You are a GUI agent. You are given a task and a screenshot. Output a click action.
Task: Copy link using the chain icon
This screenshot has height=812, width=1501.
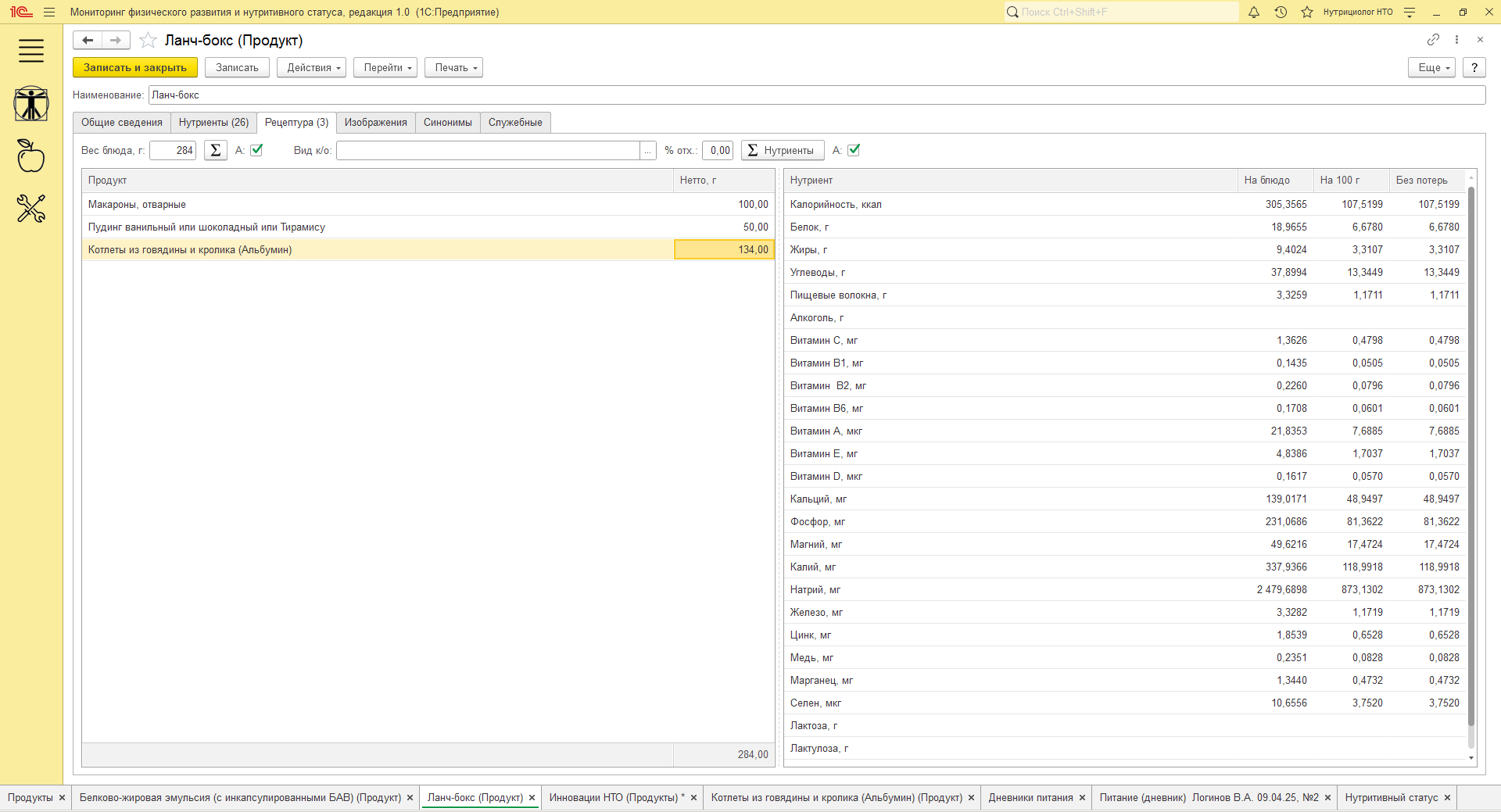pyautogui.click(x=1433, y=40)
